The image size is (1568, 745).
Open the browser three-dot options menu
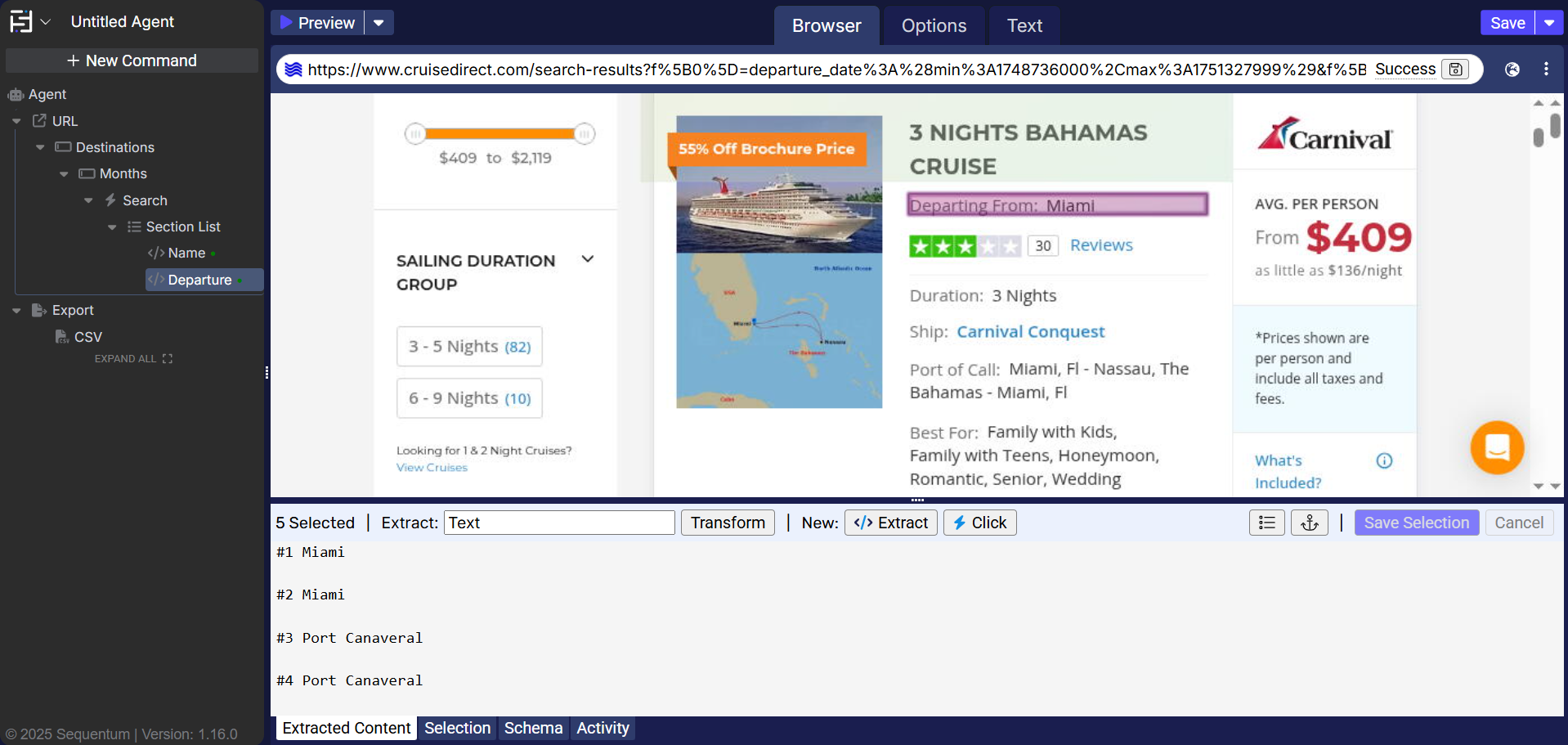[x=1545, y=70]
